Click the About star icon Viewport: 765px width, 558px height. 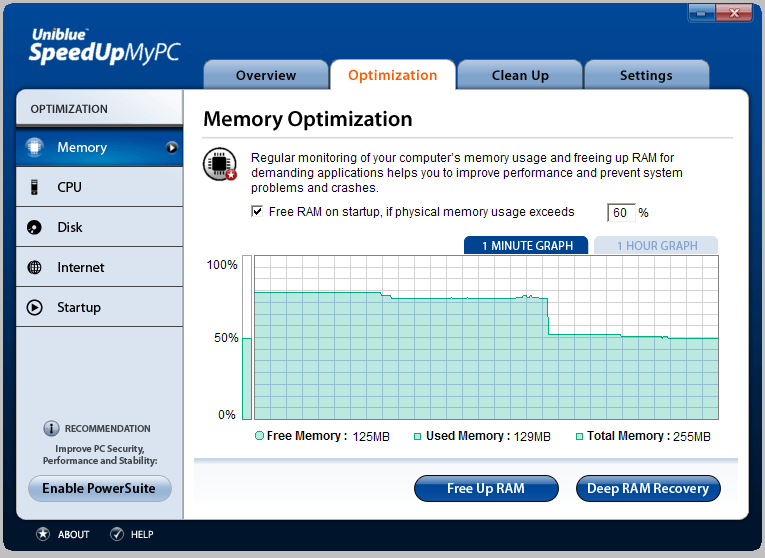[x=43, y=534]
